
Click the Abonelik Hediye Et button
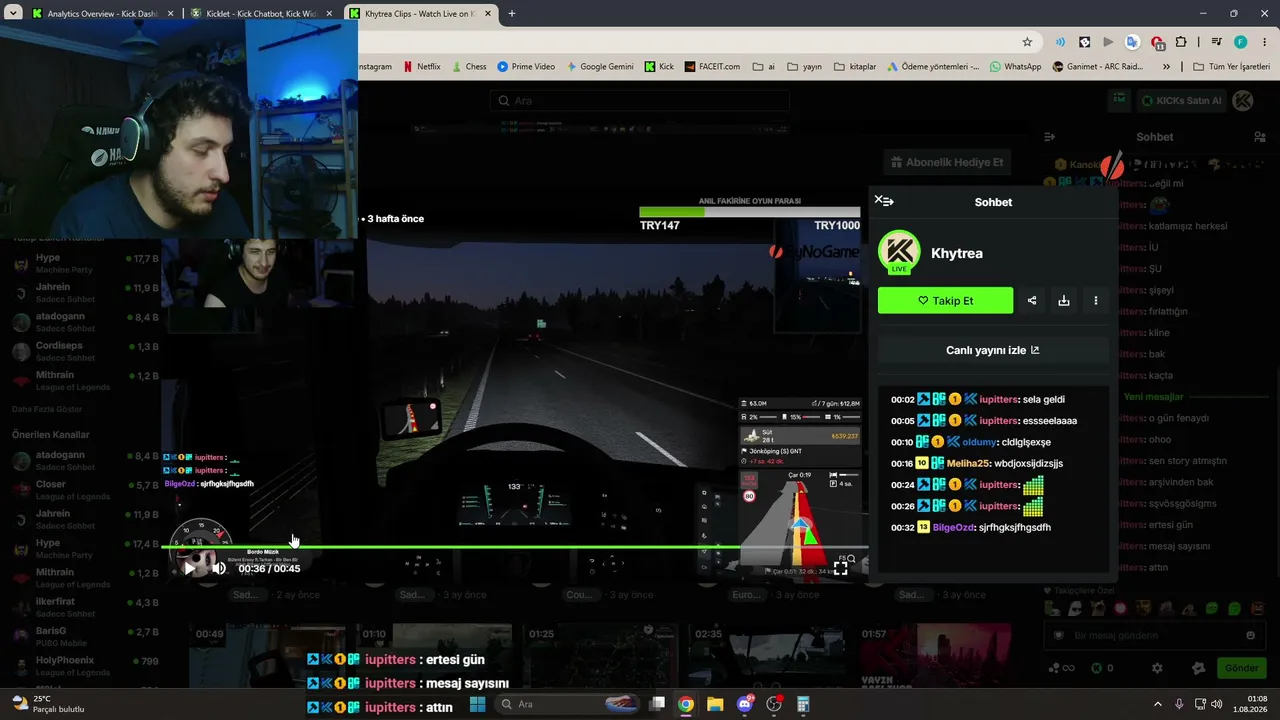click(947, 162)
